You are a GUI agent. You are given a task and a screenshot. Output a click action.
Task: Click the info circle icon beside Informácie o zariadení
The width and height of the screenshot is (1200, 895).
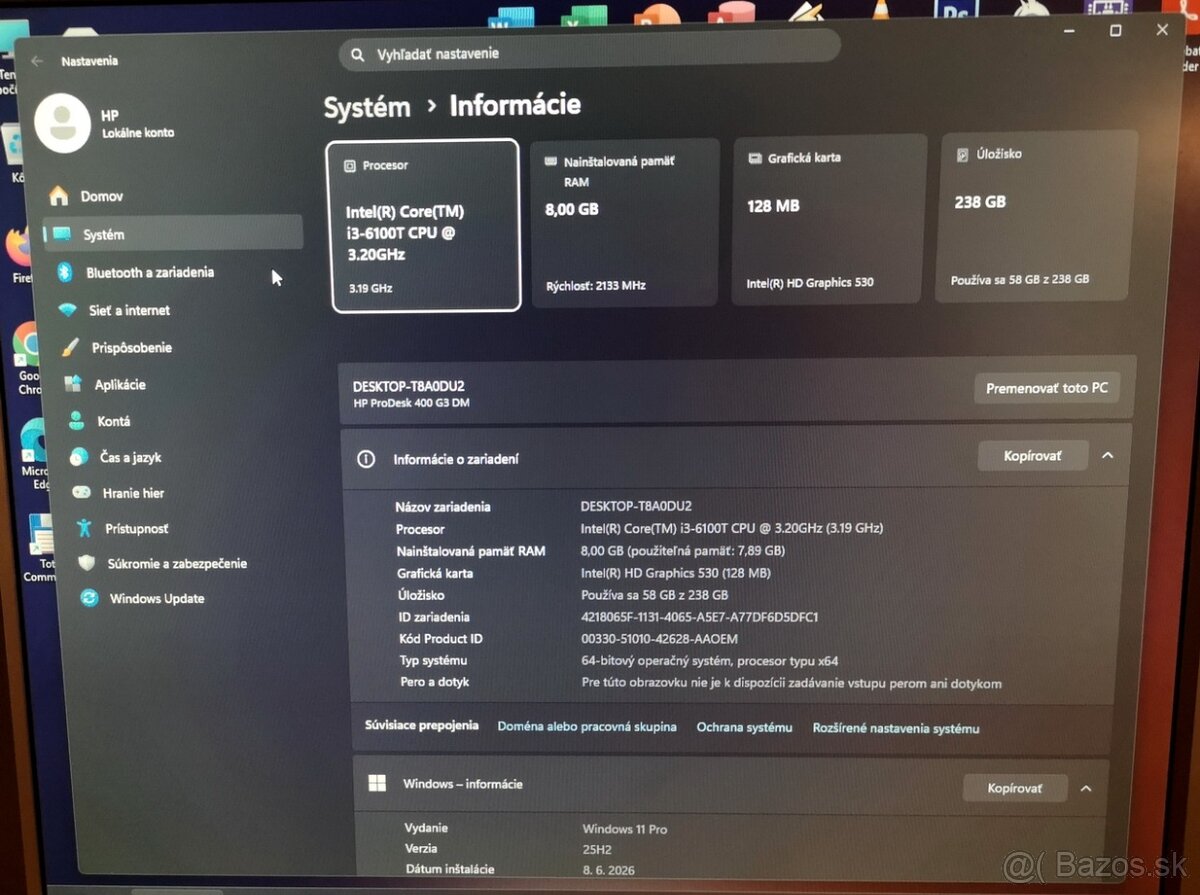click(366, 459)
